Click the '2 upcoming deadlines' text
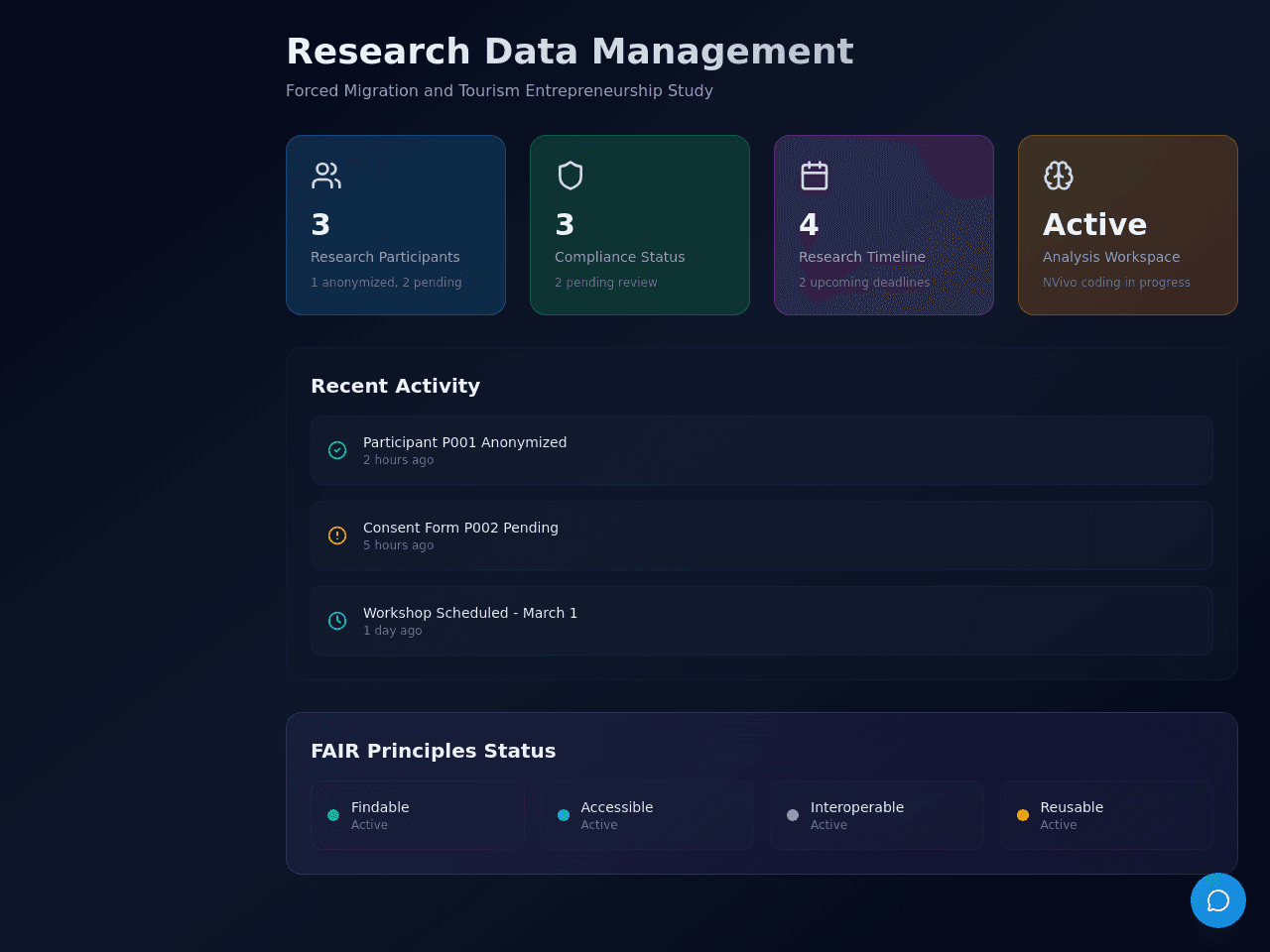This screenshot has width=1270, height=952. [864, 283]
